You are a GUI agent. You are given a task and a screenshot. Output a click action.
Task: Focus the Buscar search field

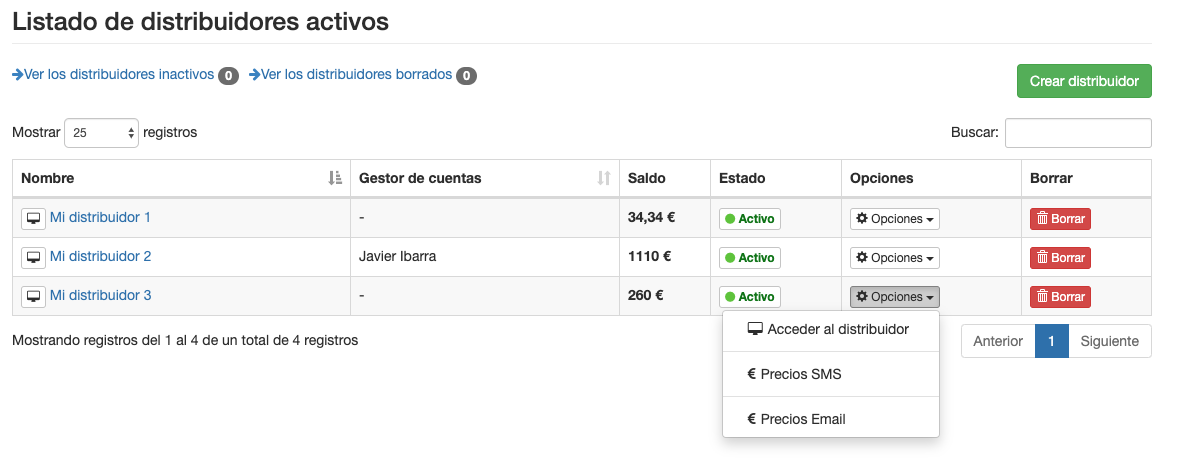[1078, 133]
